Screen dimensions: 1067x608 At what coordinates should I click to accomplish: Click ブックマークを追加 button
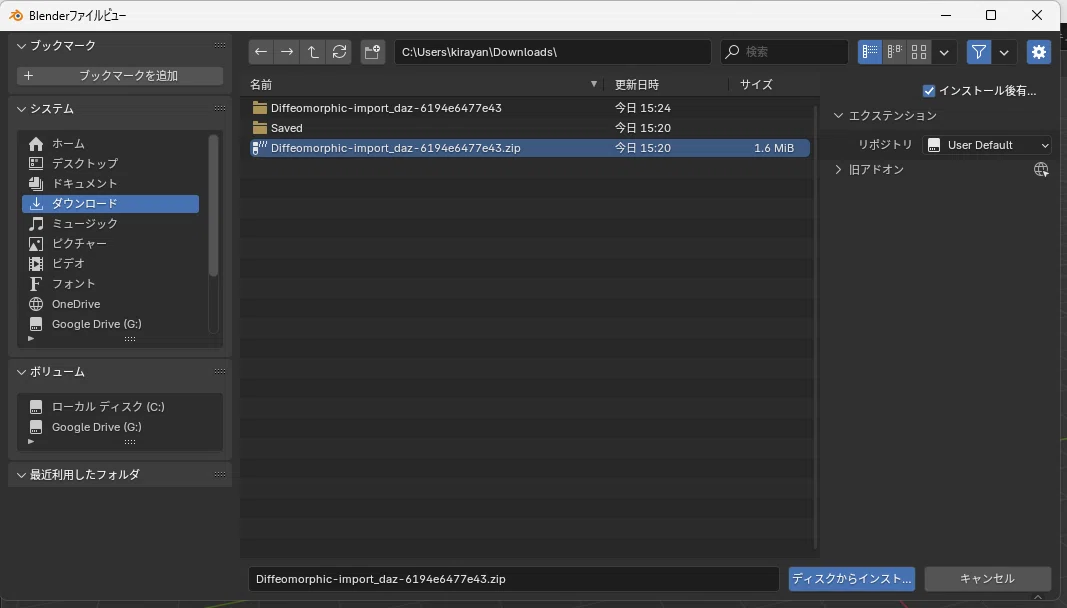pyautogui.click(x=120, y=76)
